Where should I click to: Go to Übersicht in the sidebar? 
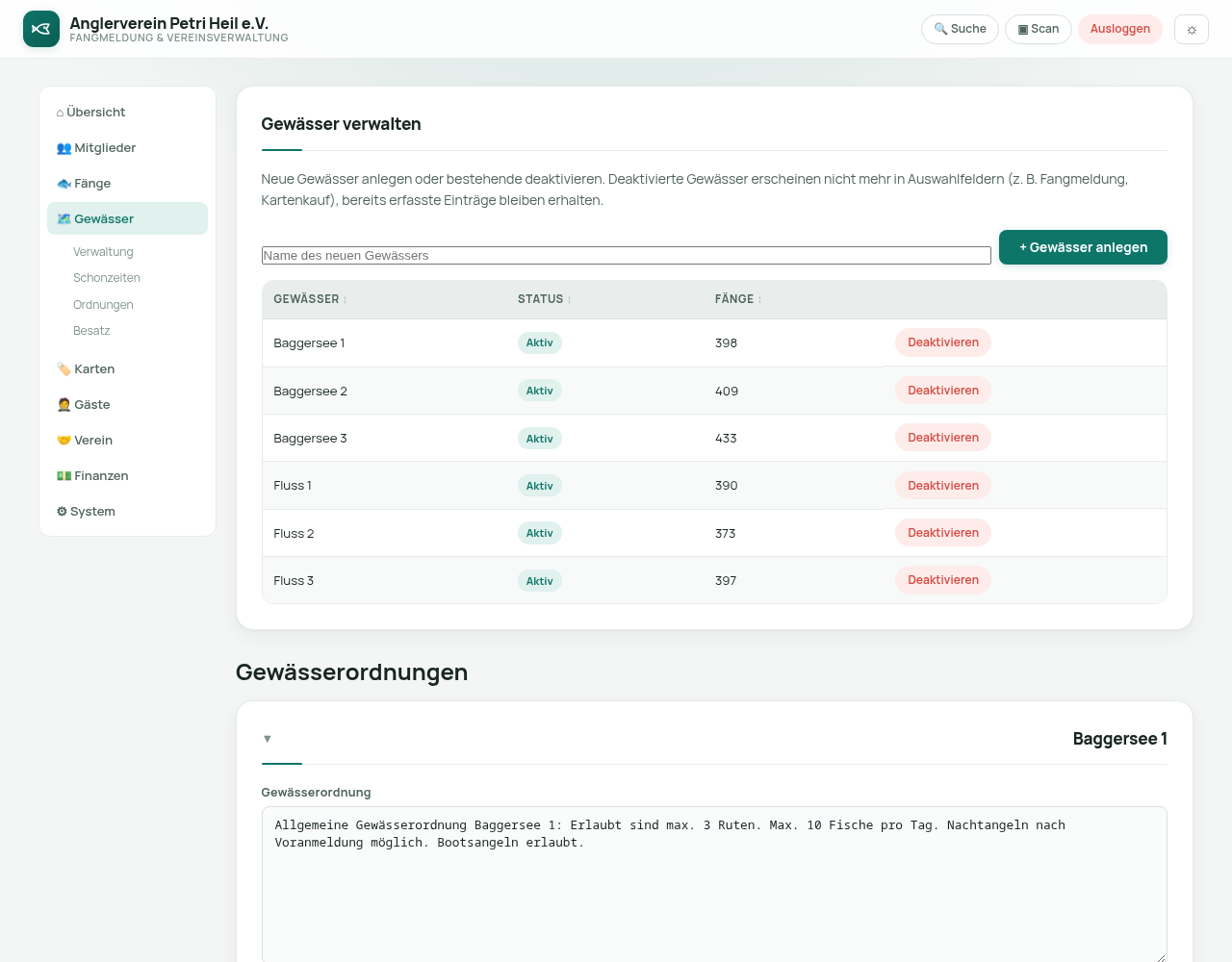click(127, 113)
